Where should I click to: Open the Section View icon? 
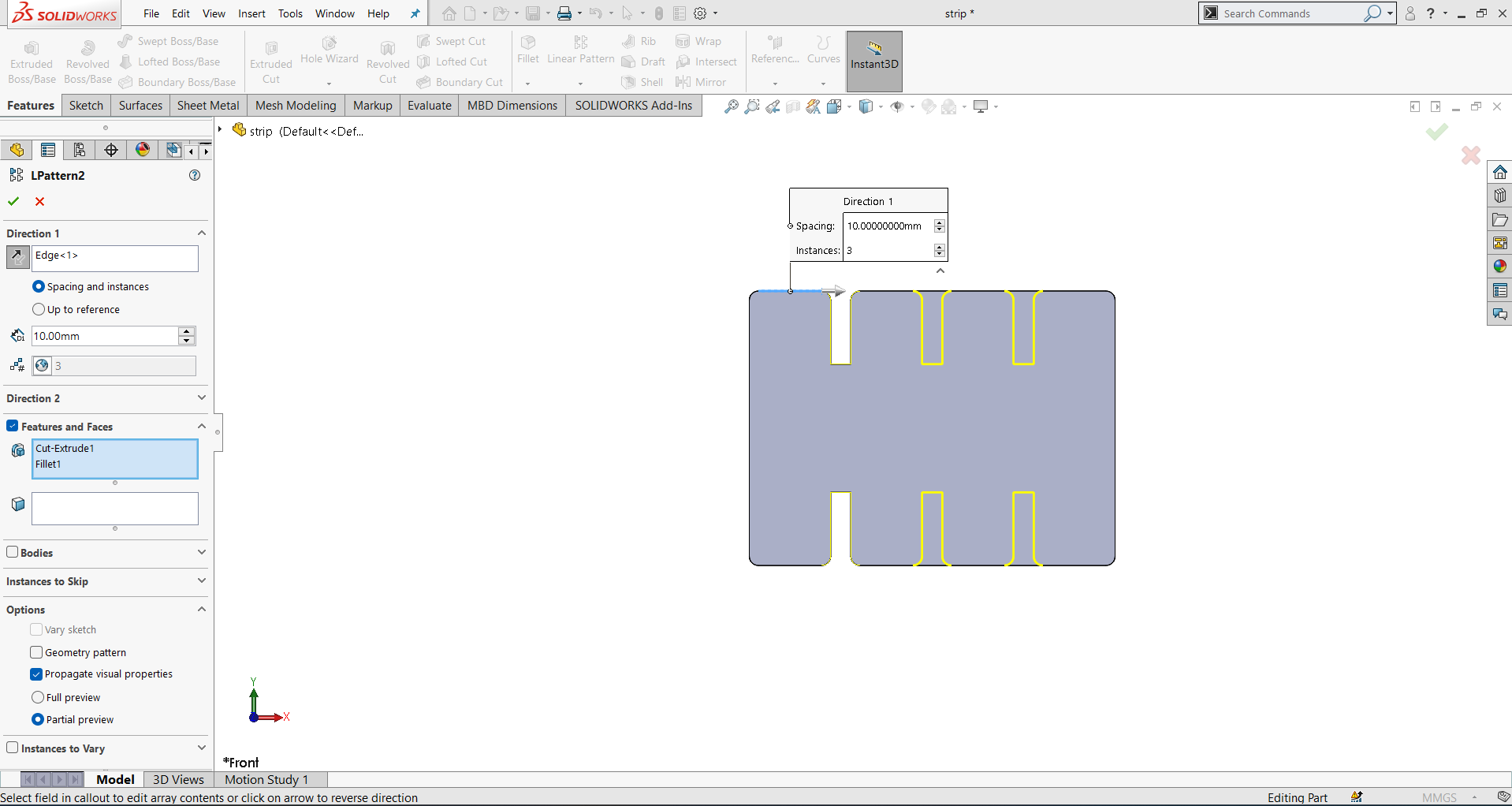pos(793,106)
